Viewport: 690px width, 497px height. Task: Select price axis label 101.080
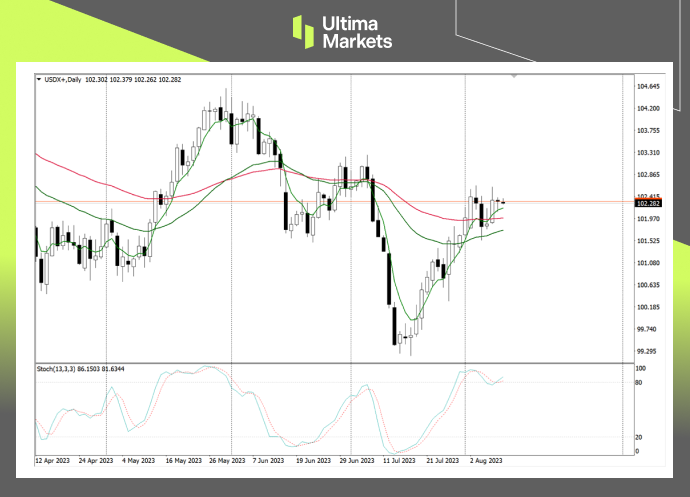coord(648,263)
